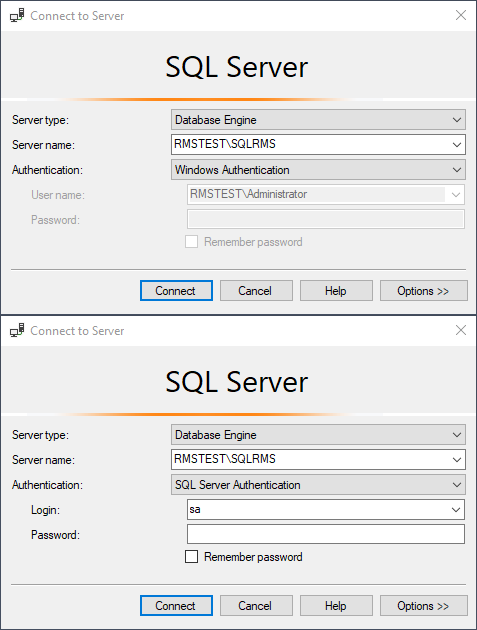Screen dimensions: 477x630
Task: Click the greyed Remember password checkbox in upper dialog
Action: (x=191, y=241)
